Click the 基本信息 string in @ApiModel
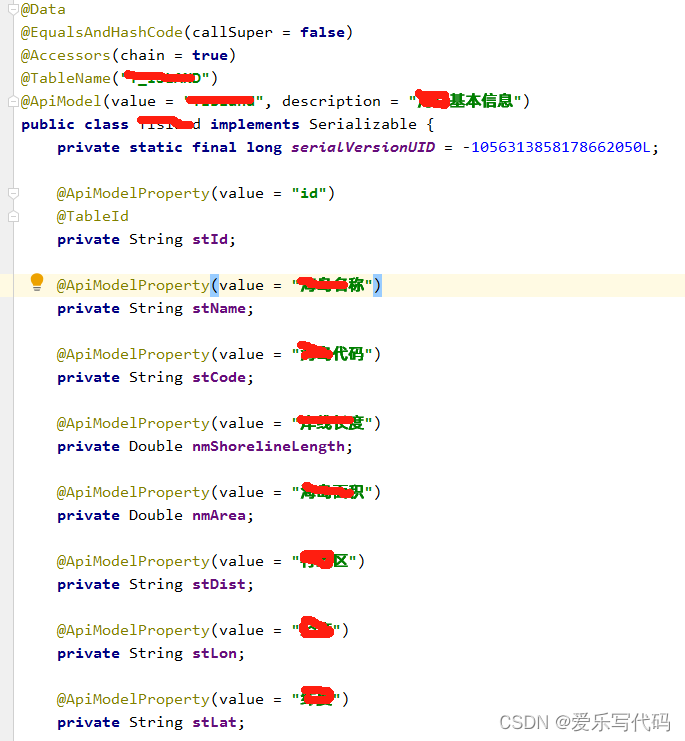The height and width of the screenshot is (741, 685). (x=481, y=101)
